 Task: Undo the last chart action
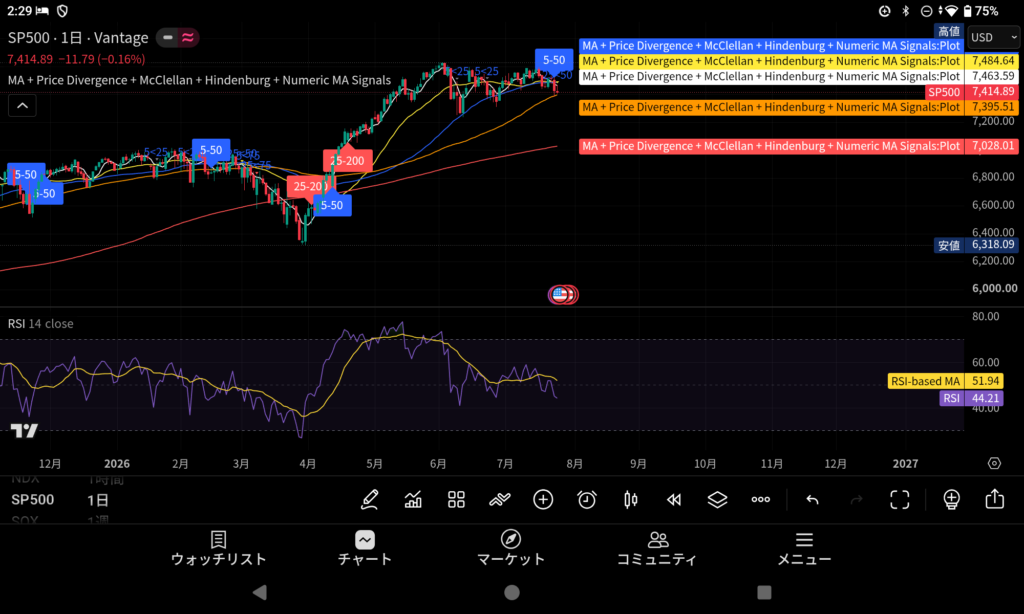[x=812, y=500]
